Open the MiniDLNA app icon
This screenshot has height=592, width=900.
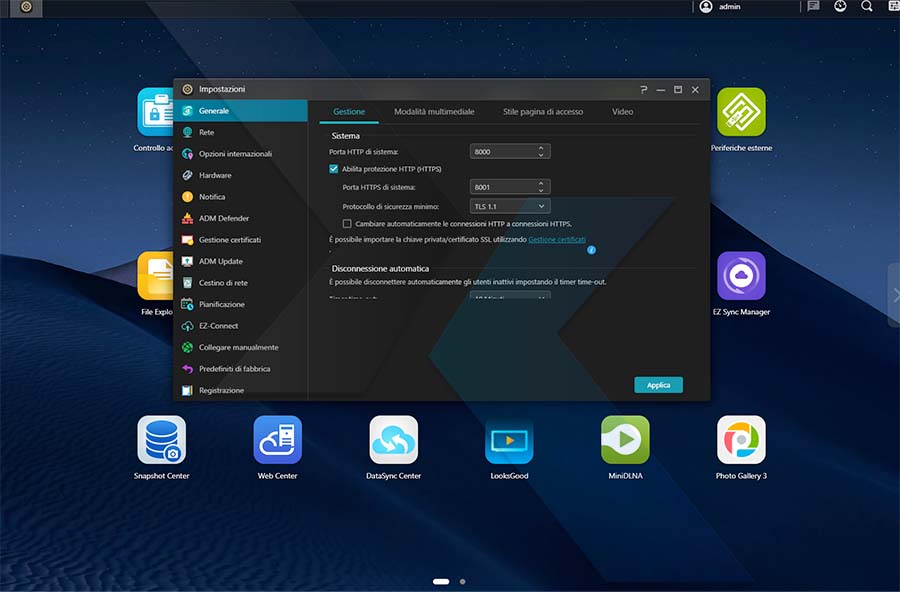(625, 440)
